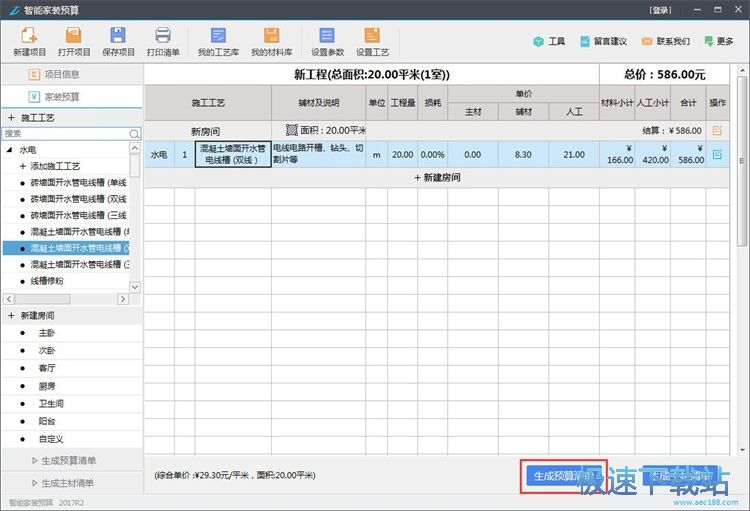Viewport: 750px width, 511px height.
Task: Open 我的工艺库 library
Action: coord(218,41)
